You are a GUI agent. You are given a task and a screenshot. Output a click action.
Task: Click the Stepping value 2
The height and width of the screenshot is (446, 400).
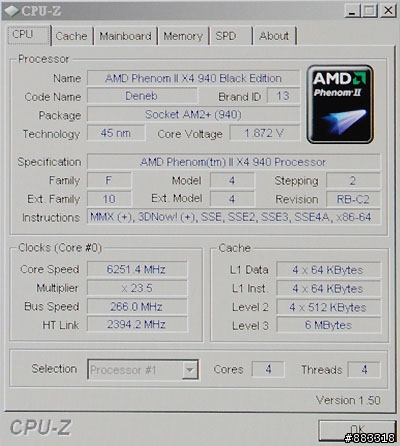pos(353,181)
